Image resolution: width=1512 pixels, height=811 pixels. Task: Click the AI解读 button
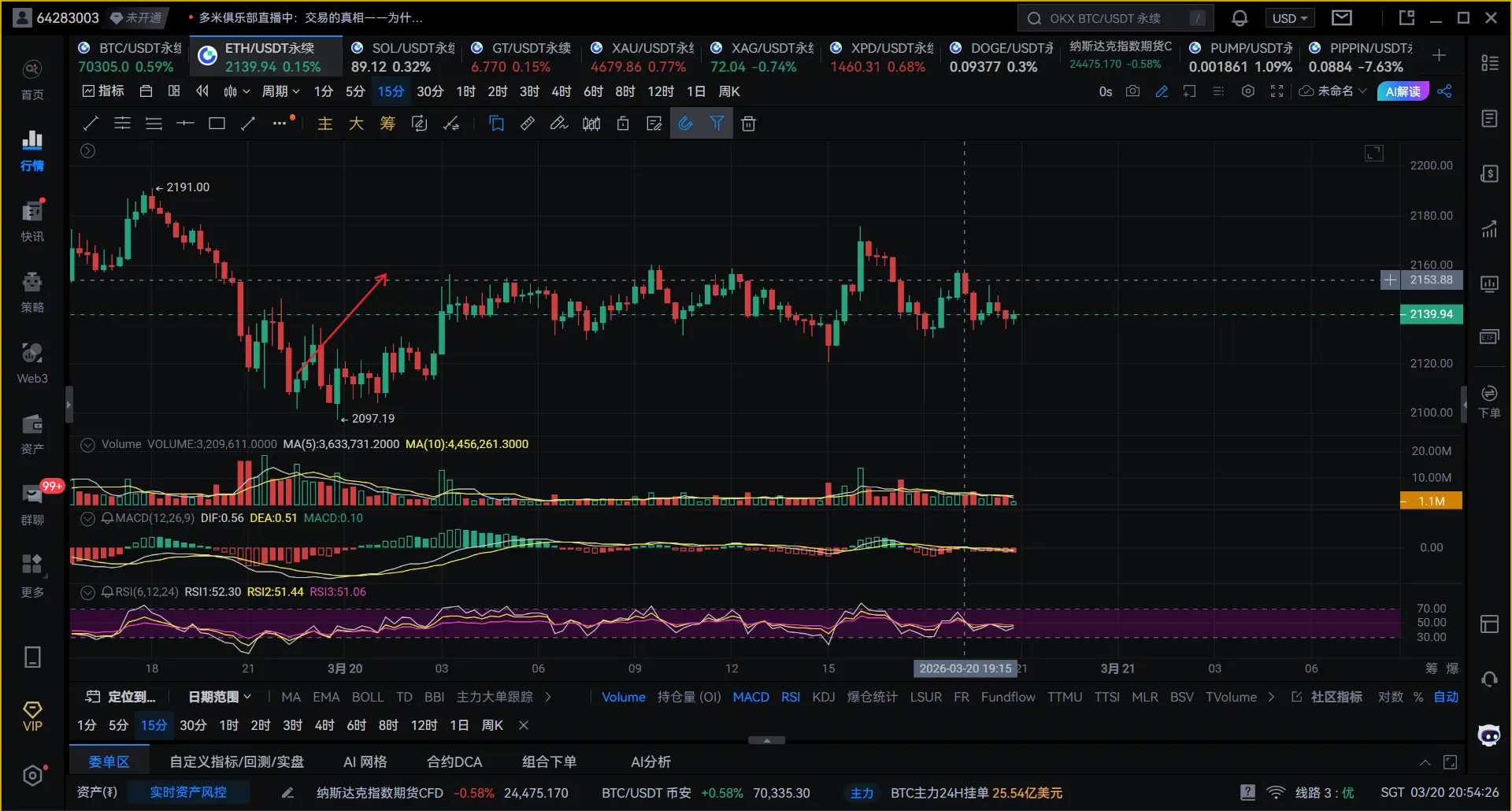(1403, 91)
